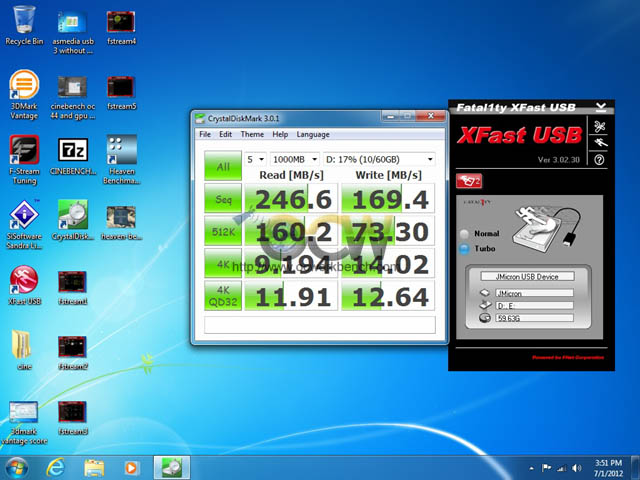Click the JMicron vendor field
Image resolution: width=640 pixels, height=480 pixels.
[534, 293]
